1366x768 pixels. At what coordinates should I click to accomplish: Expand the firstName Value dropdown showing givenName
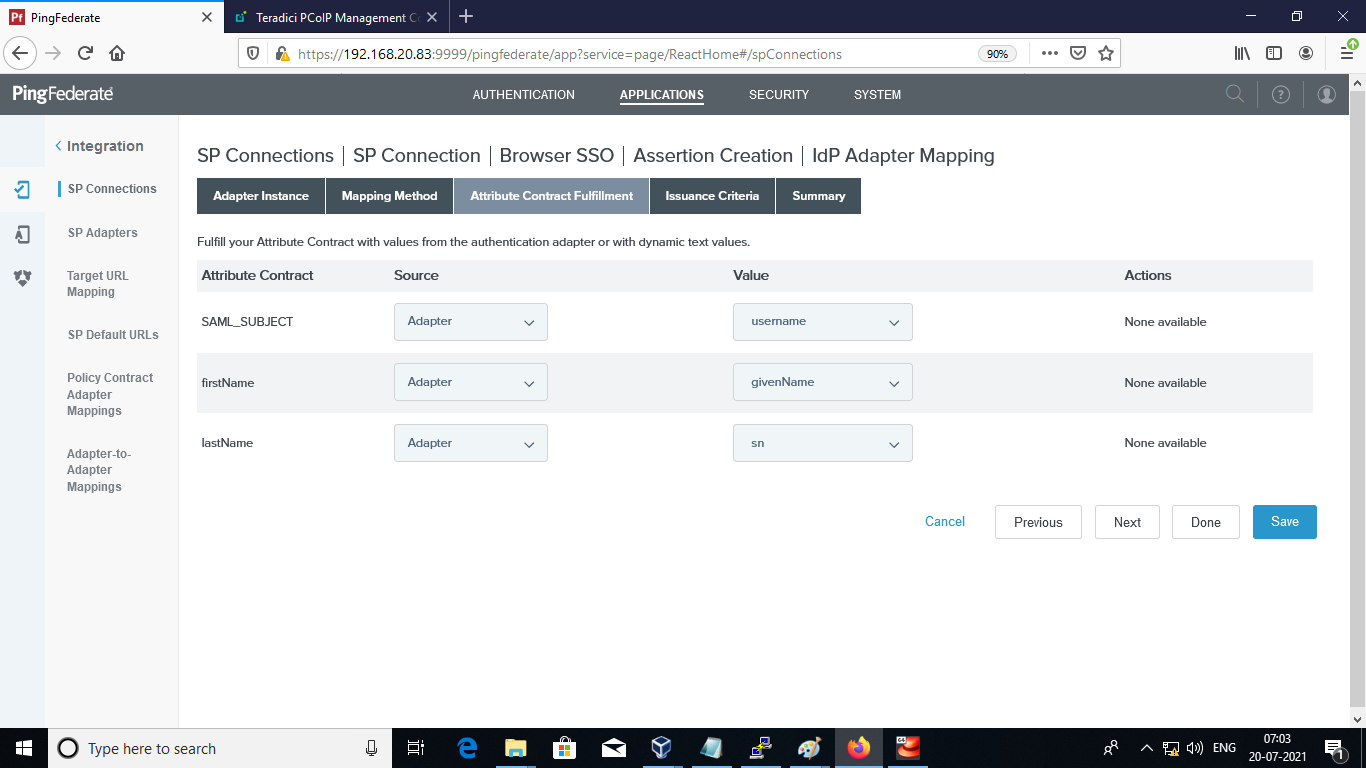[823, 382]
